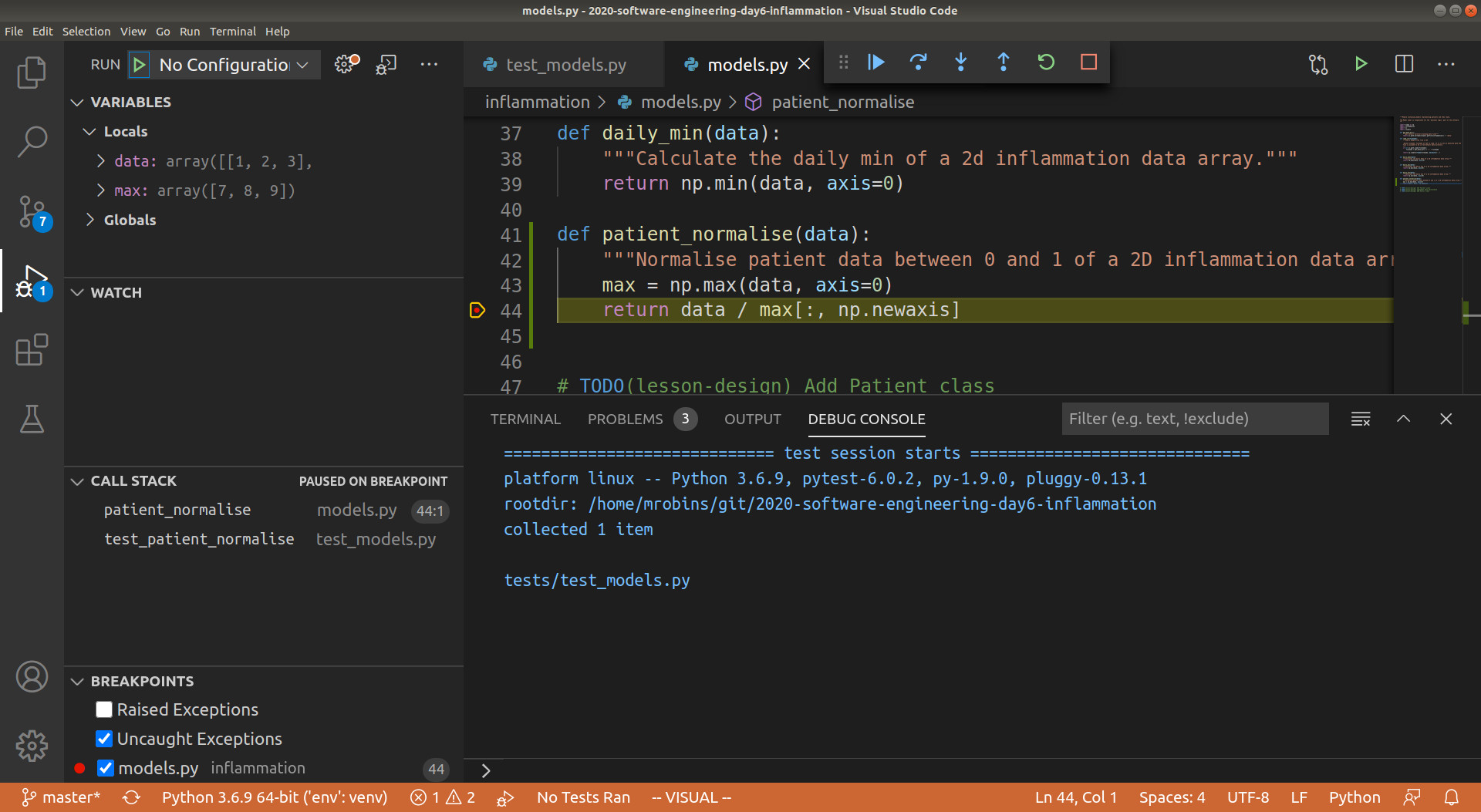
Task: Enable the Raised Exceptions breakpoint
Action: [103, 709]
